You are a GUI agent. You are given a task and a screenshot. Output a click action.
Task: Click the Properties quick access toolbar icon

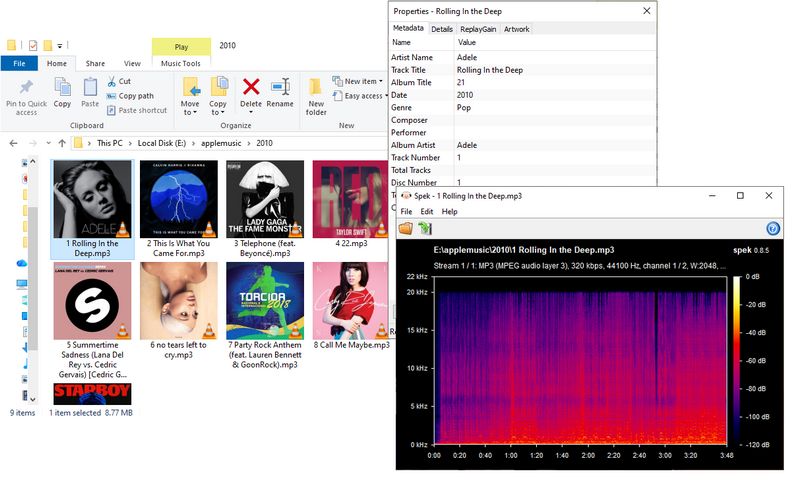point(33,45)
